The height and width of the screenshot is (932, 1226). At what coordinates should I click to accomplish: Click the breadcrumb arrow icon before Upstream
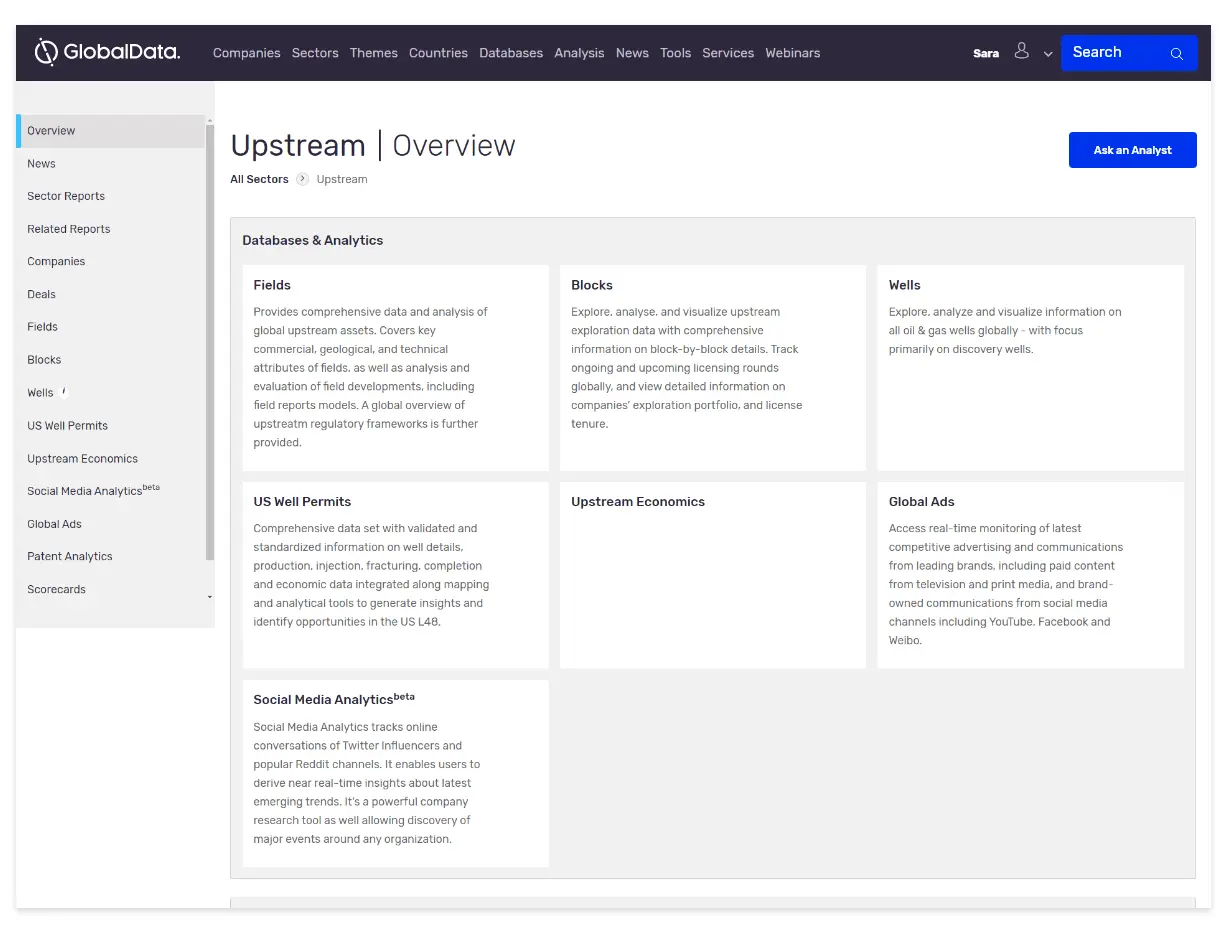pyautogui.click(x=302, y=180)
